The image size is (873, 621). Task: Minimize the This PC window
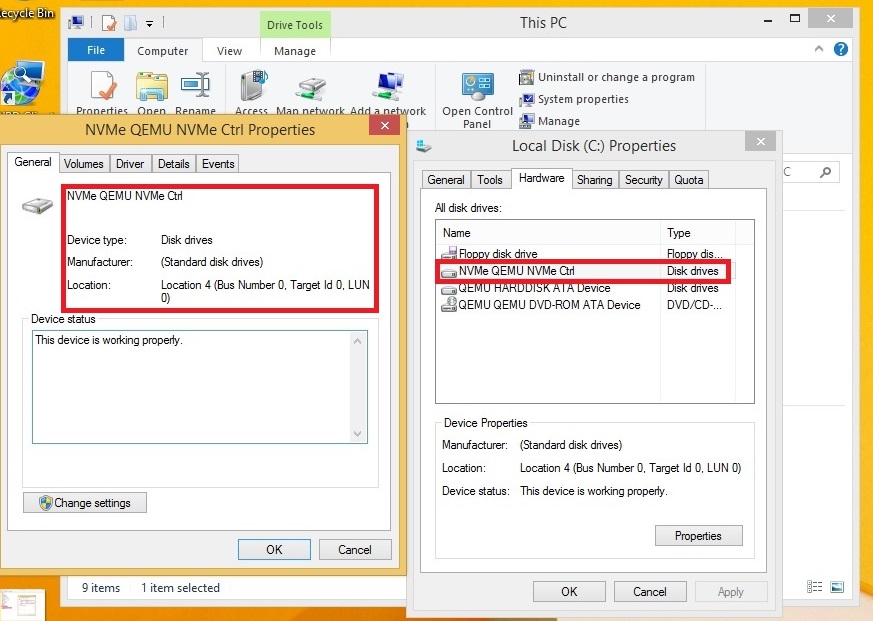coord(768,21)
